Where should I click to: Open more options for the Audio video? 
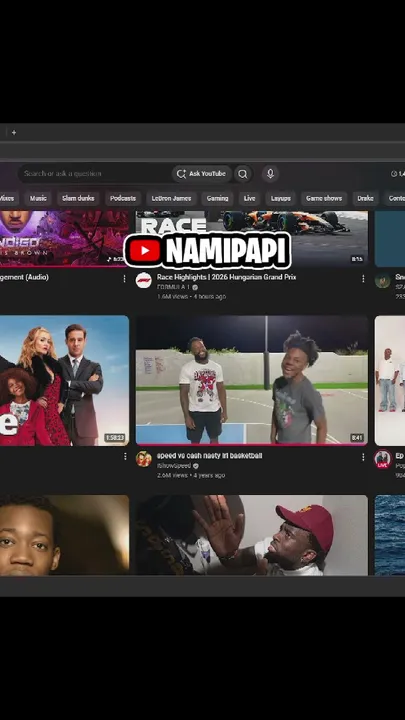pos(124,279)
